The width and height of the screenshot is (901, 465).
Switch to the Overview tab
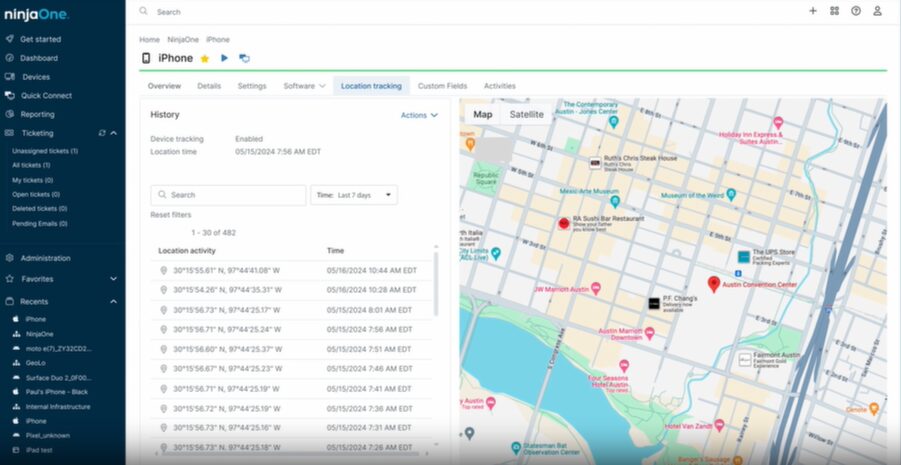click(x=164, y=86)
